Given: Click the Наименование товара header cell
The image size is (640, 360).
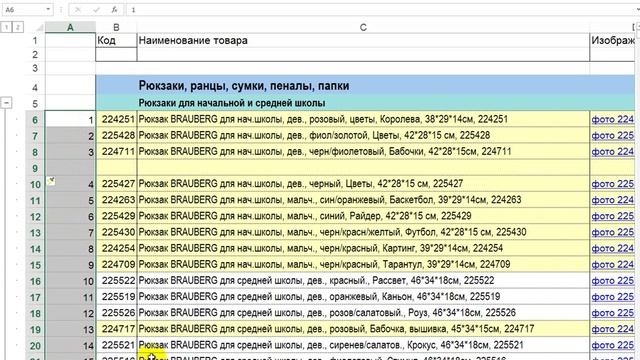Looking at the screenshot, I should 363,40.
